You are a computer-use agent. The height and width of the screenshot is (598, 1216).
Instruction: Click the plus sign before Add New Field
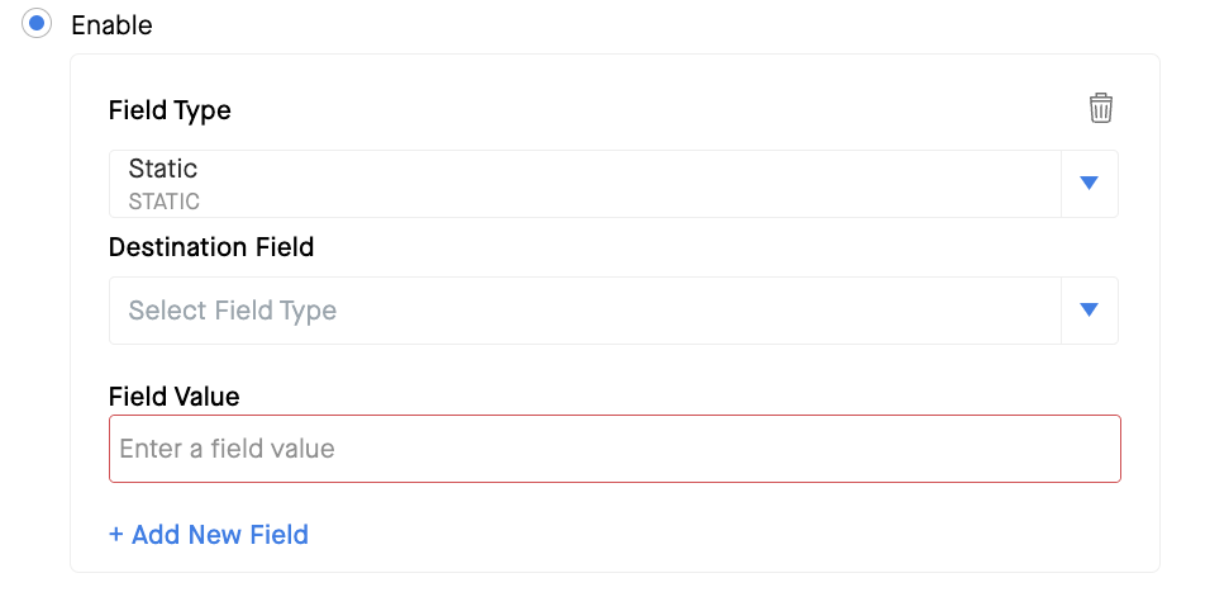coord(116,535)
